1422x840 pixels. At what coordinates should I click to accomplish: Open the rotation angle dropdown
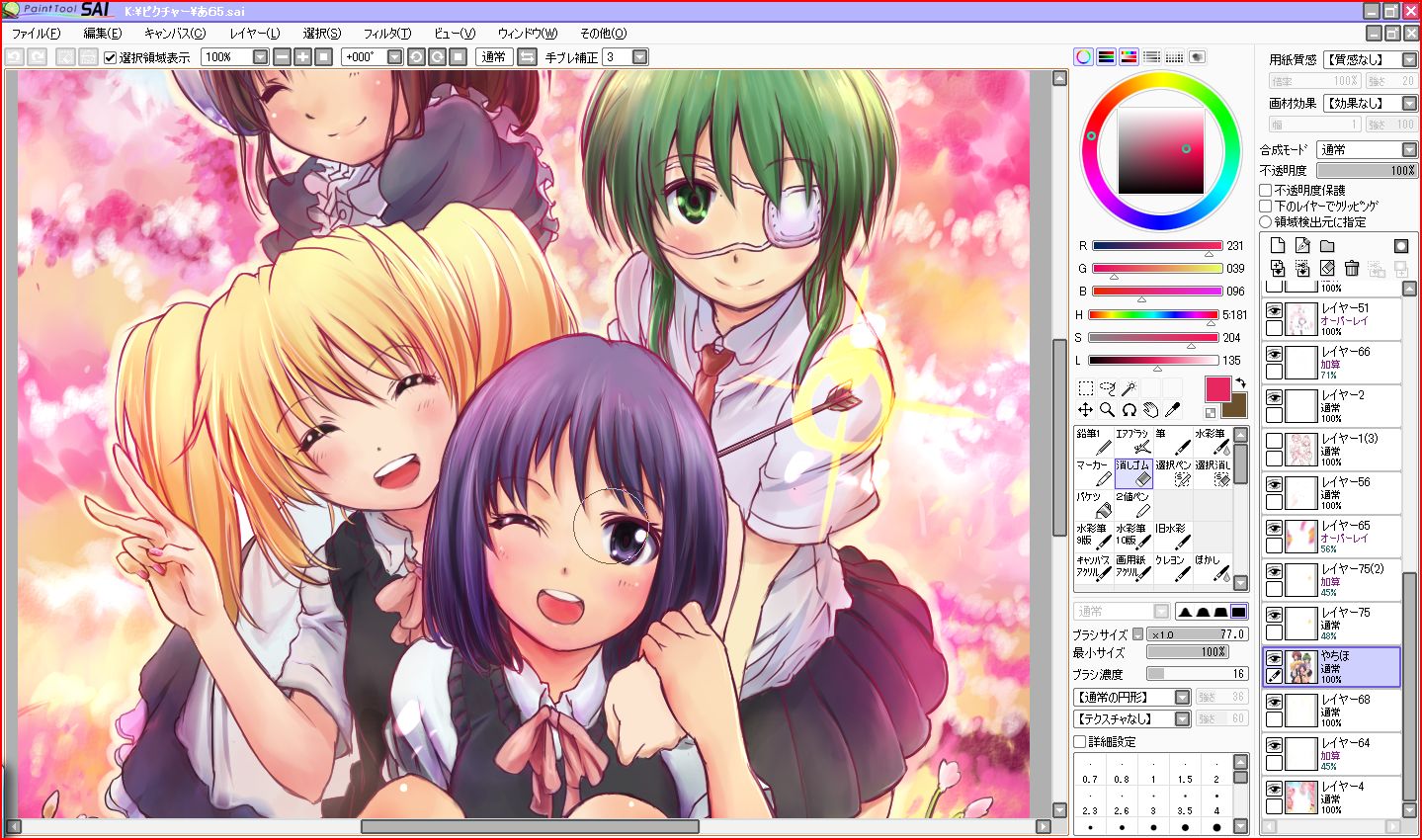[394, 57]
